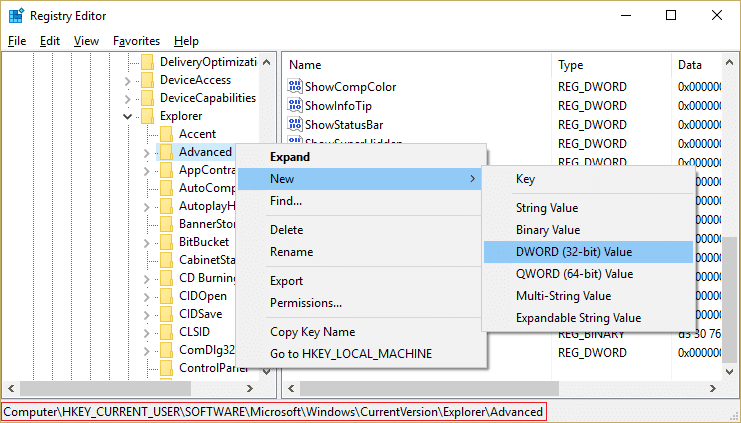Click the CLSID folder icon

pyautogui.click(x=166, y=332)
